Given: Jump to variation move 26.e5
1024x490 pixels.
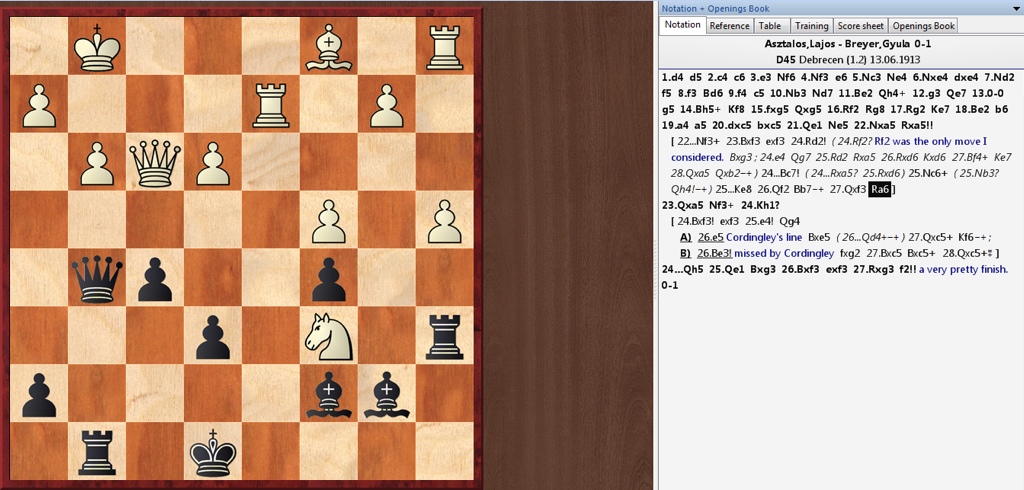Looking at the screenshot, I should tap(710, 237).
